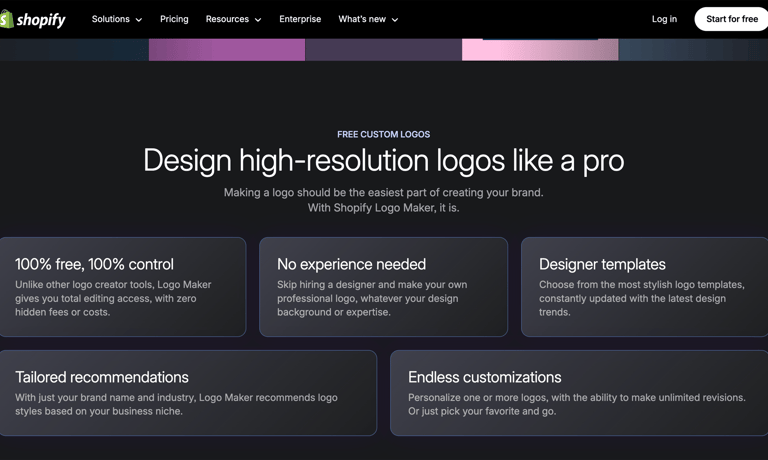This screenshot has width=768, height=460.
Task: Expand the Solutions dropdown chevron
Action: pos(139,20)
